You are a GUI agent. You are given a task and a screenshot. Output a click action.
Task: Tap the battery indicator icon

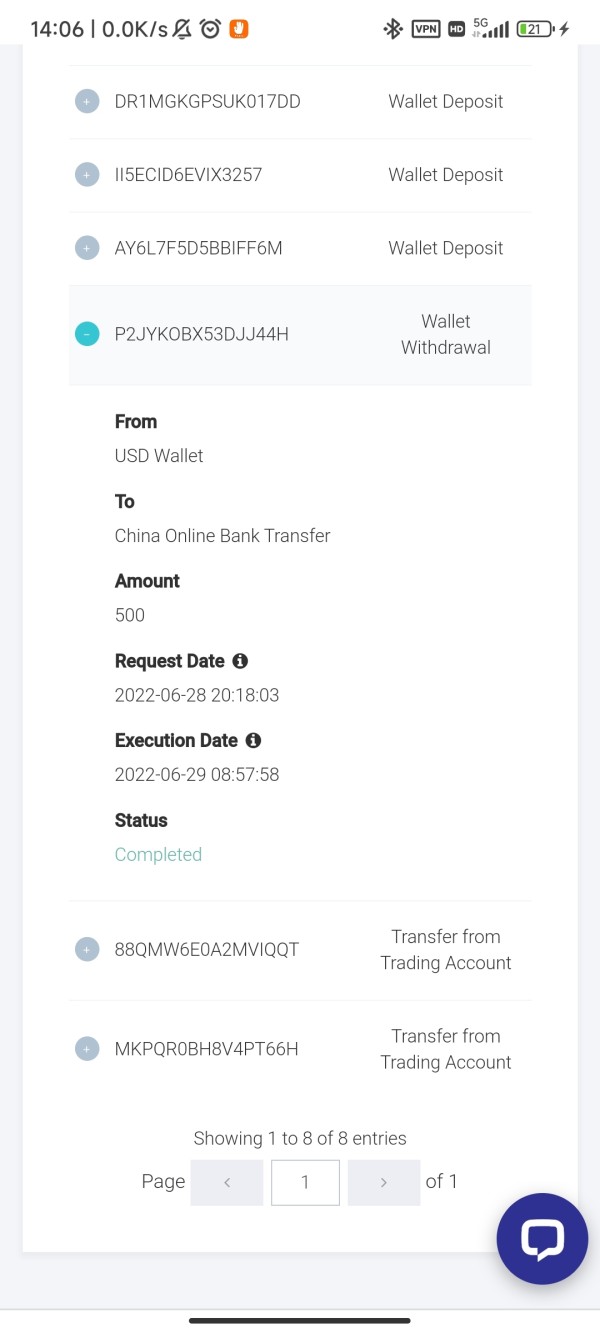click(535, 29)
